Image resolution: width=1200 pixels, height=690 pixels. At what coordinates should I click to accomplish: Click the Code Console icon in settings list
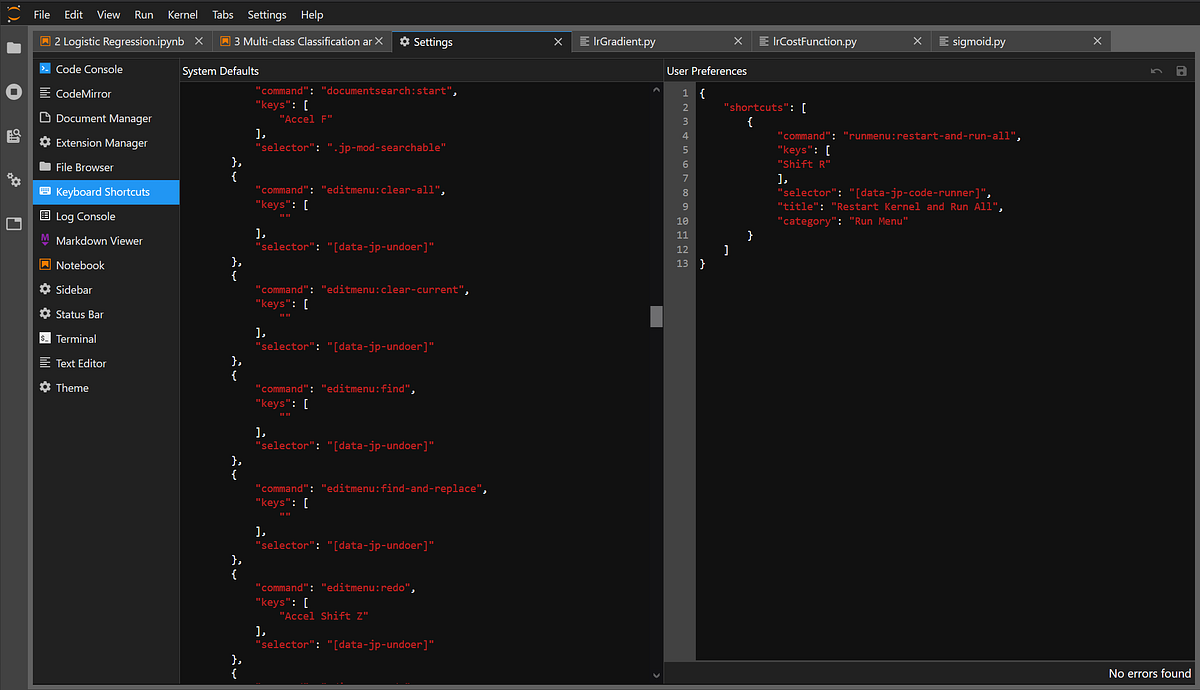[45, 69]
